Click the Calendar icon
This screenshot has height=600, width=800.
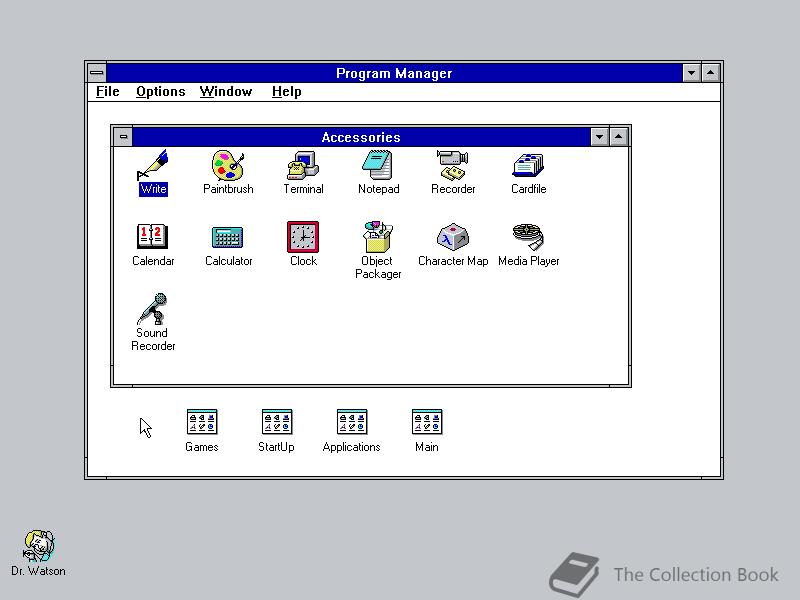tap(152, 236)
